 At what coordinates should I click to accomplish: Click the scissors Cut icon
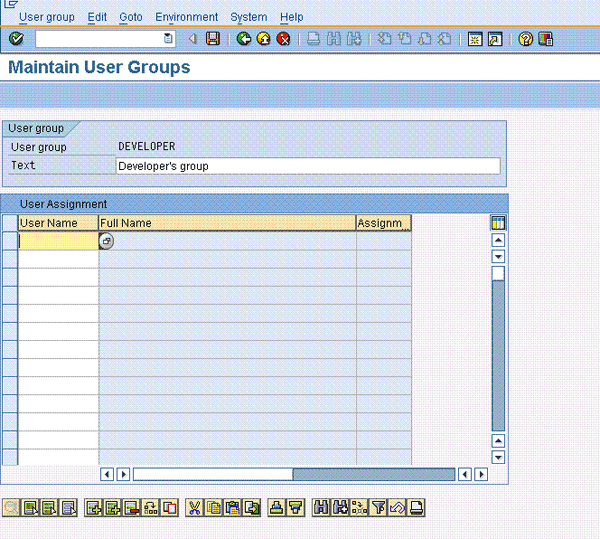[195, 508]
